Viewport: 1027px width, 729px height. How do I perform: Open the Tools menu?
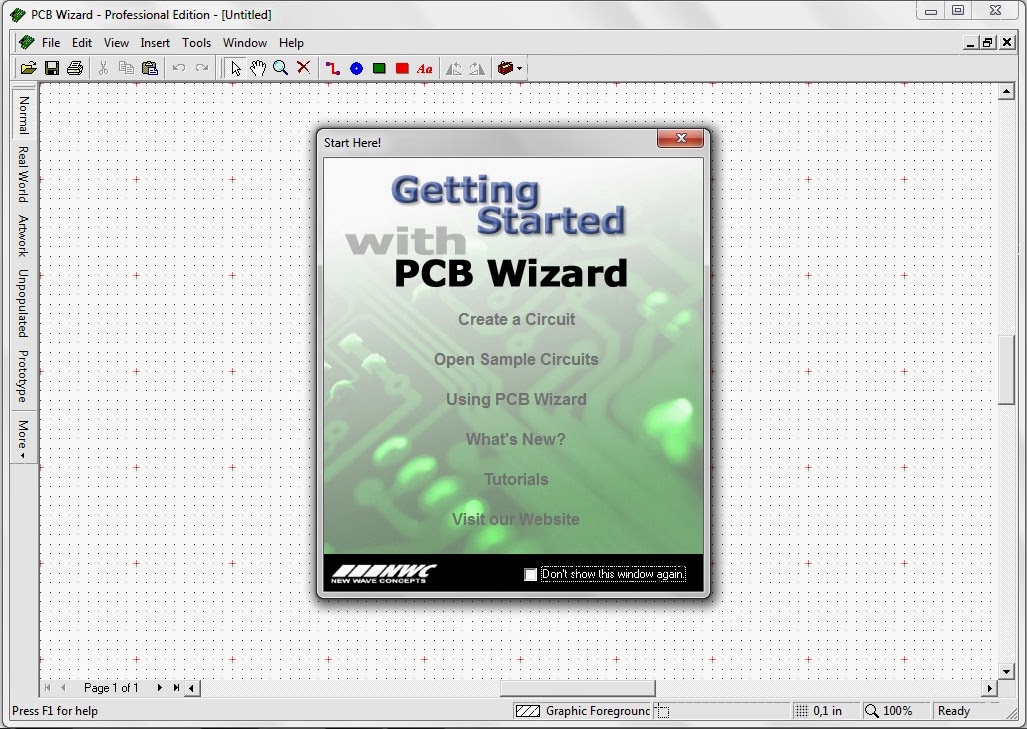pos(196,42)
